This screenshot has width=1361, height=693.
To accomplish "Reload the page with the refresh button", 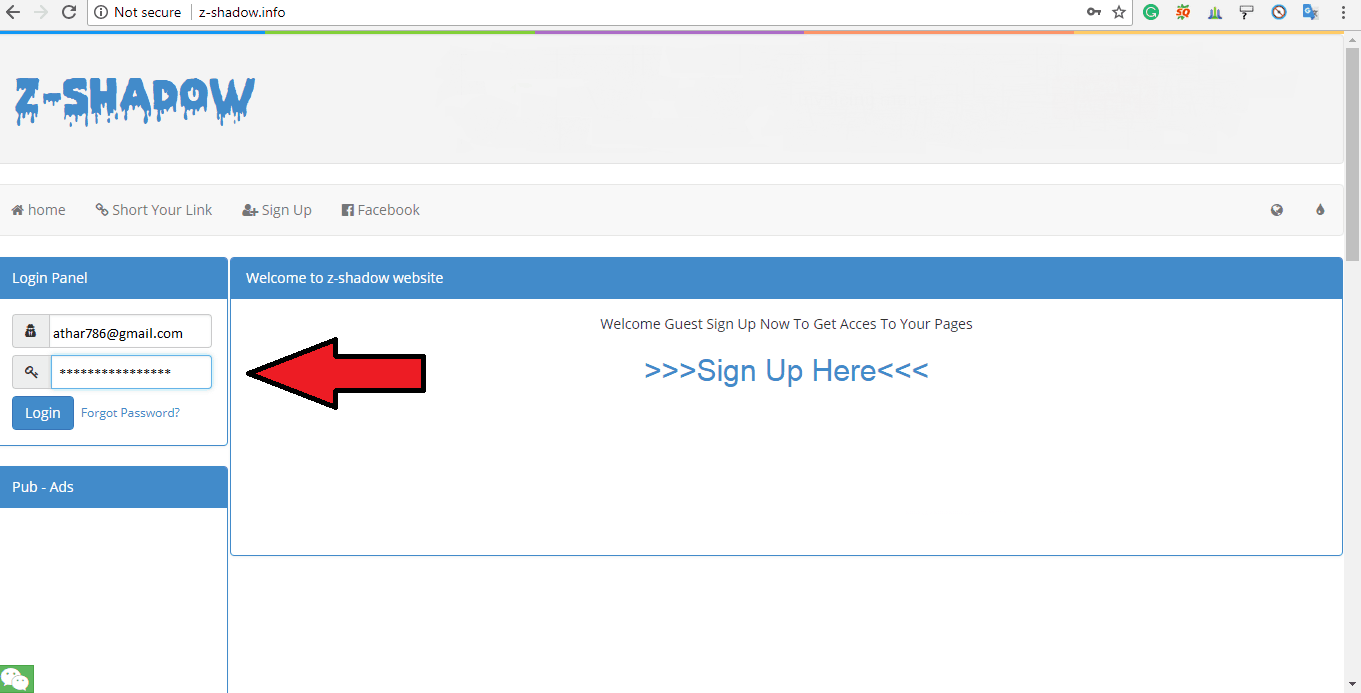I will click(x=69, y=12).
